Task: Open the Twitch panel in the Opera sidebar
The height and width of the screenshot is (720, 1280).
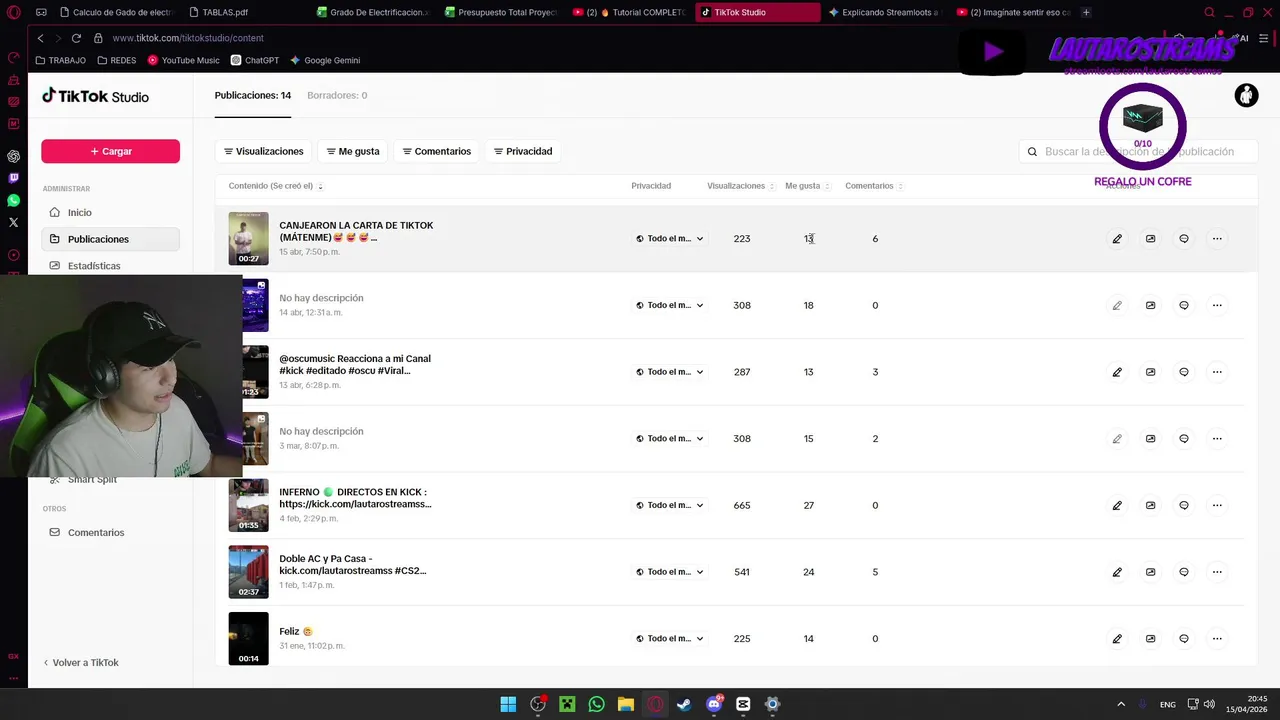Action: 13,178
